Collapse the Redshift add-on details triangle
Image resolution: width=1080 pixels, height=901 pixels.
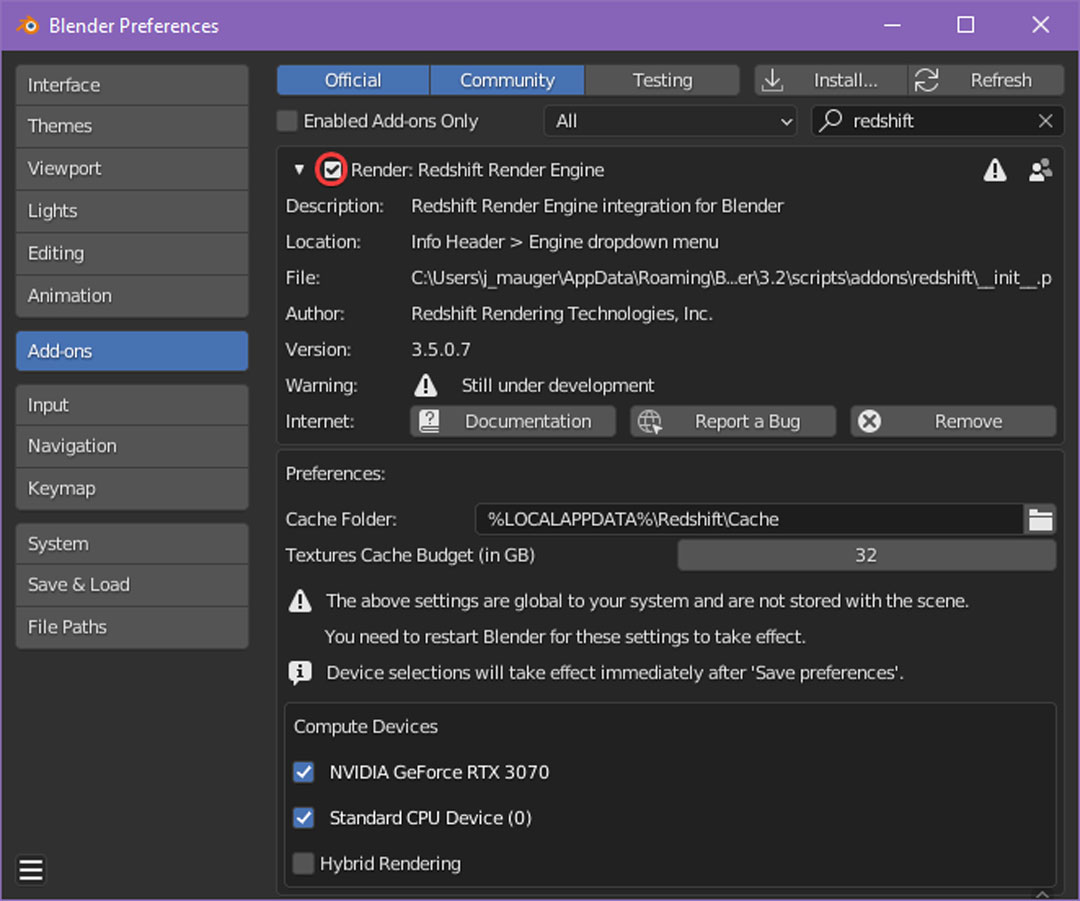[299, 170]
